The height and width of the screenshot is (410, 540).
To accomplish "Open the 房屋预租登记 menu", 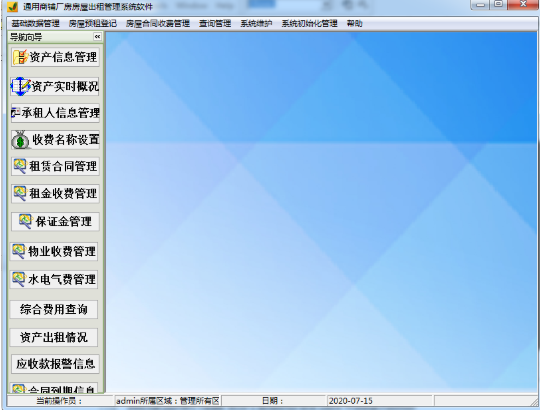I will (x=93, y=23).
